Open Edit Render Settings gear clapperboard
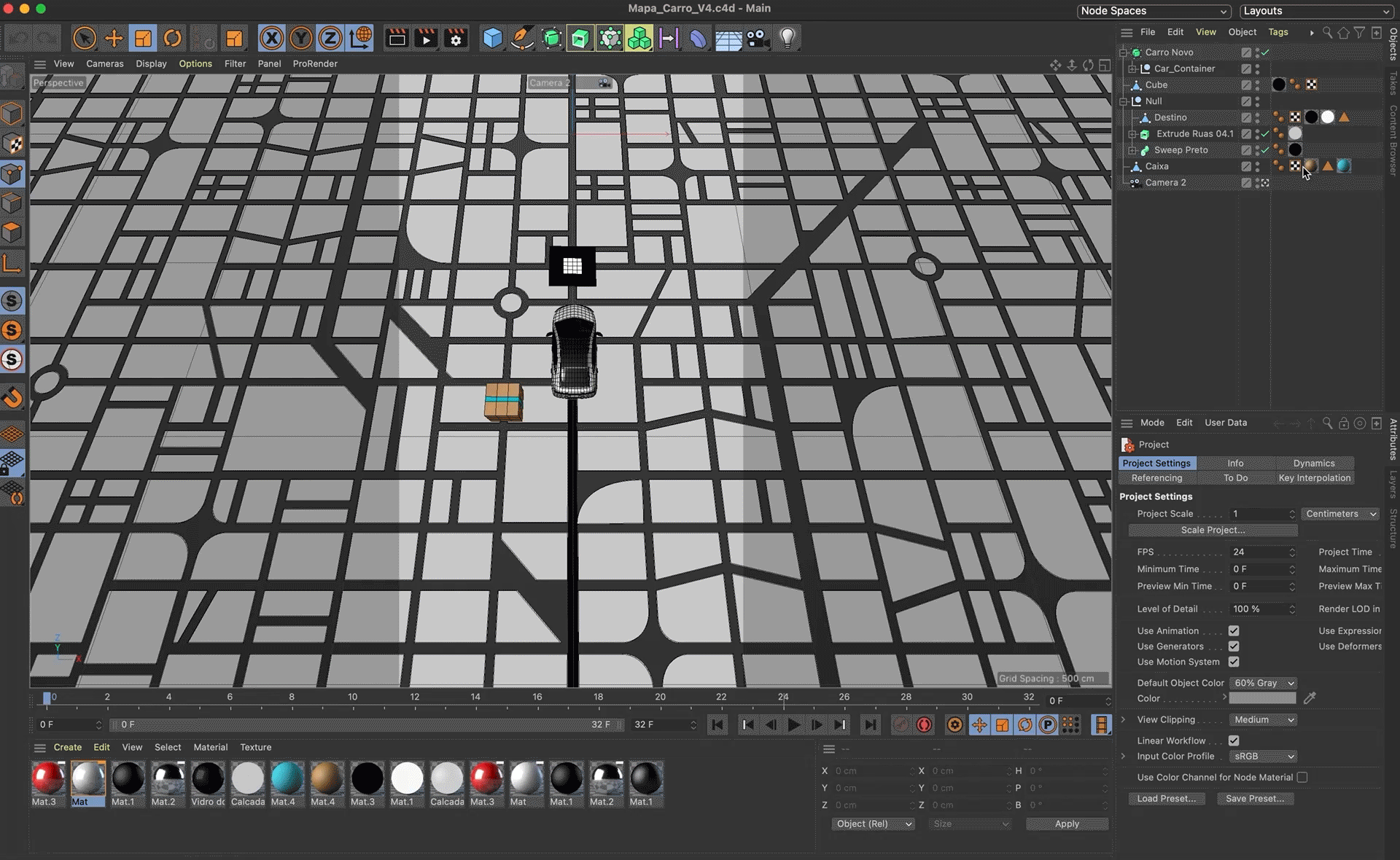The height and width of the screenshot is (860, 1400). (456, 38)
